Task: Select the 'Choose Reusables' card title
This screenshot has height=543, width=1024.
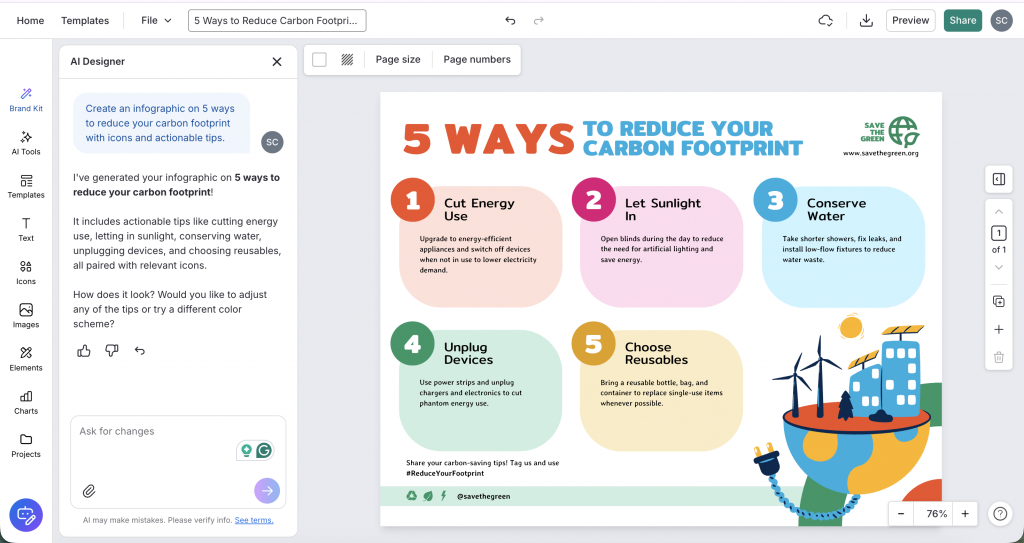Action: click(656, 354)
